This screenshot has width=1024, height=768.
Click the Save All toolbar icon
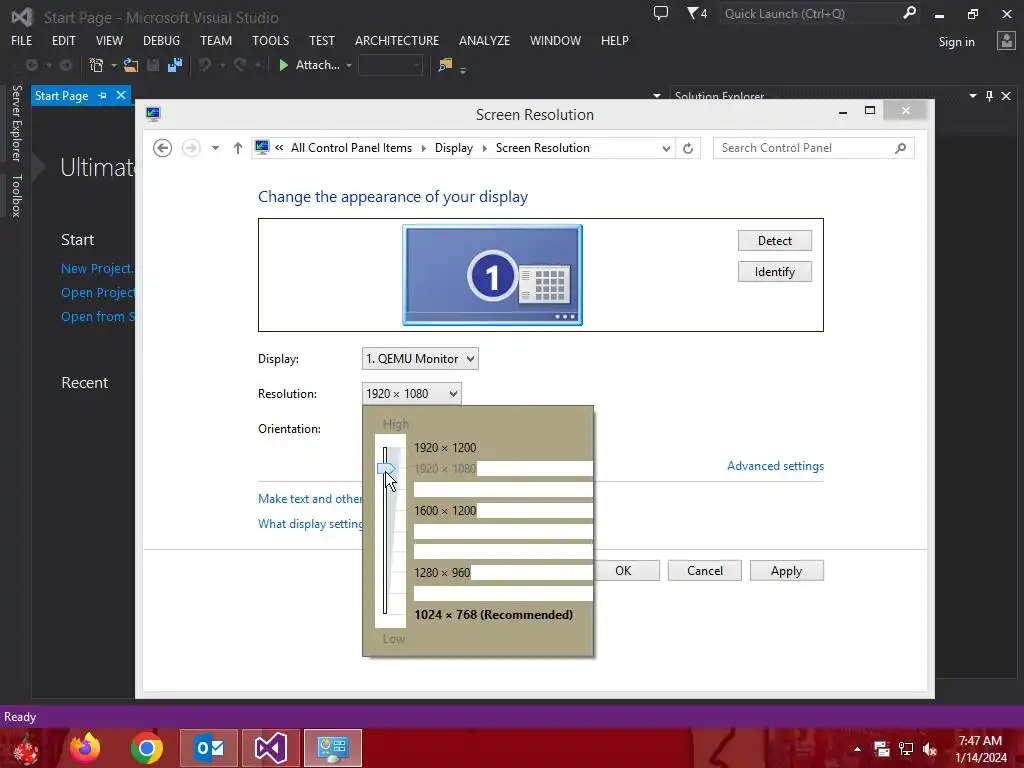point(174,65)
